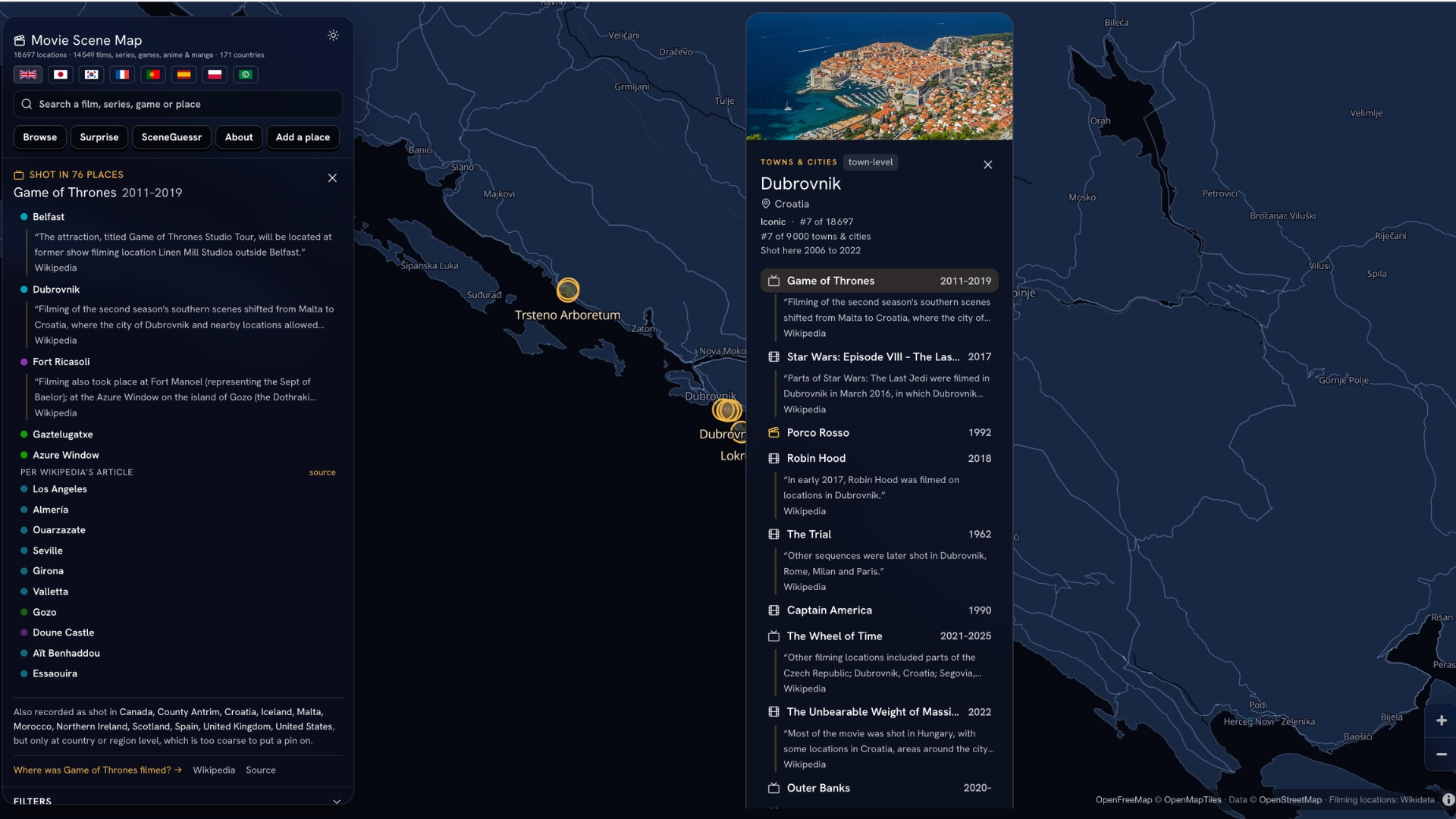
Task: Toggle the map attribution info icon
Action: coord(1448,799)
